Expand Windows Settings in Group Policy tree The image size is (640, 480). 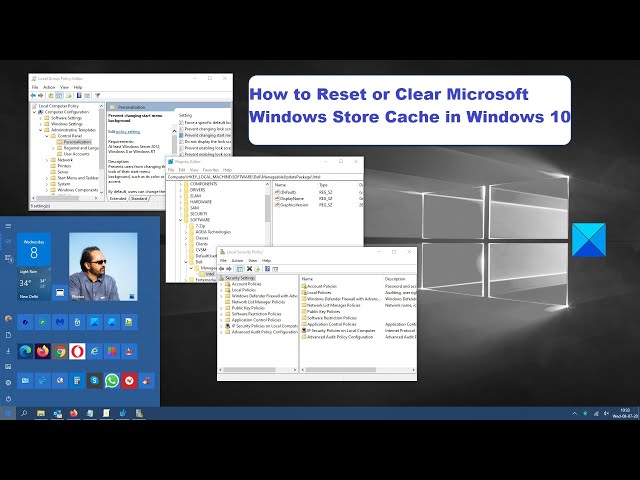[x=41, y=124]
